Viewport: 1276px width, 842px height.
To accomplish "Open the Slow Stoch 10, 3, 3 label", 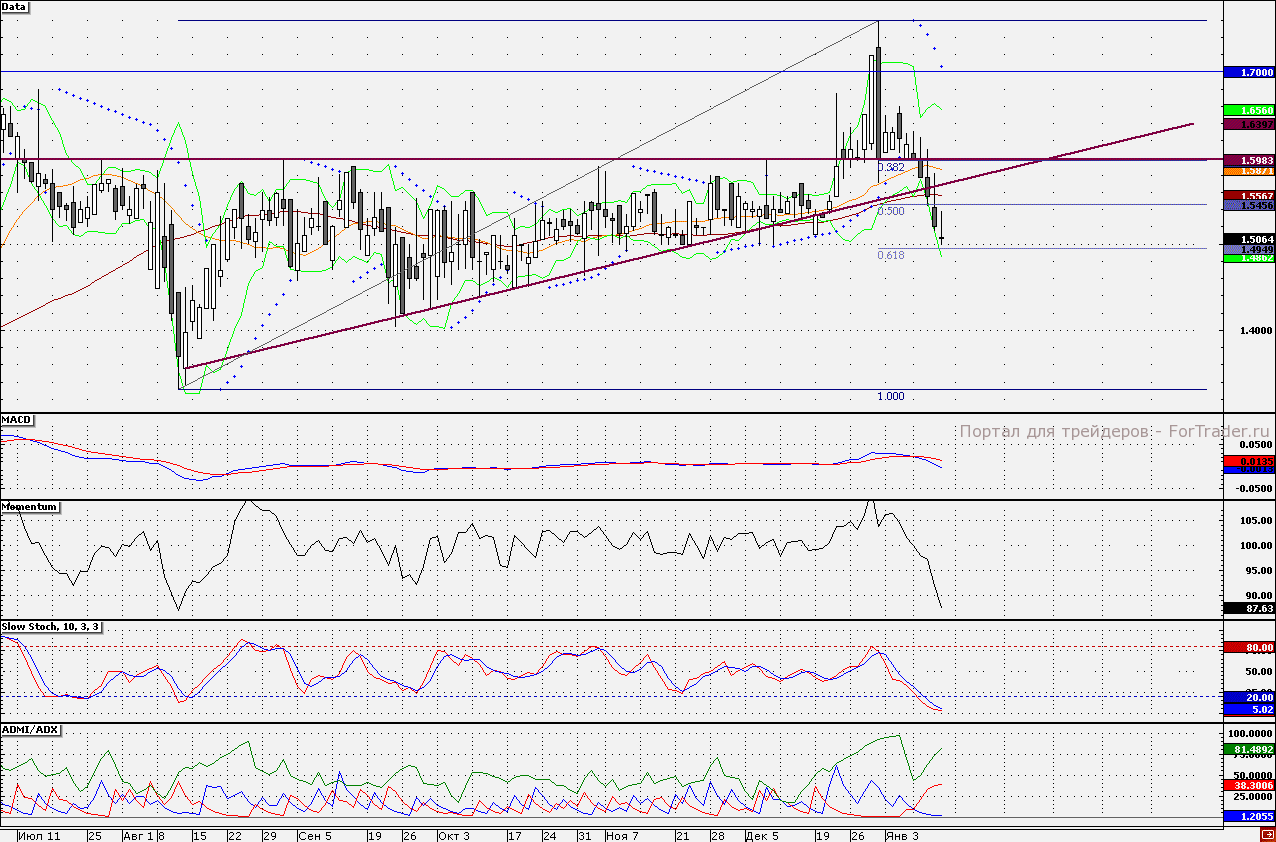I will [x=50, y=626].
